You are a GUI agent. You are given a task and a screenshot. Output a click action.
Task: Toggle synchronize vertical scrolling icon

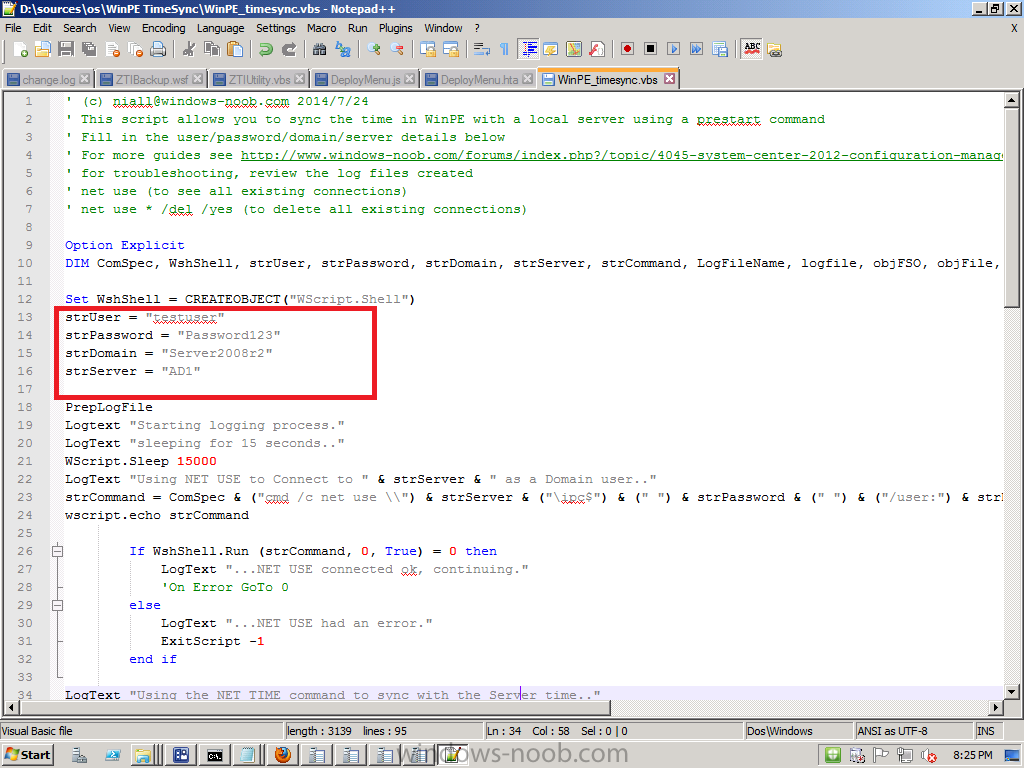(x=428, y=50)
